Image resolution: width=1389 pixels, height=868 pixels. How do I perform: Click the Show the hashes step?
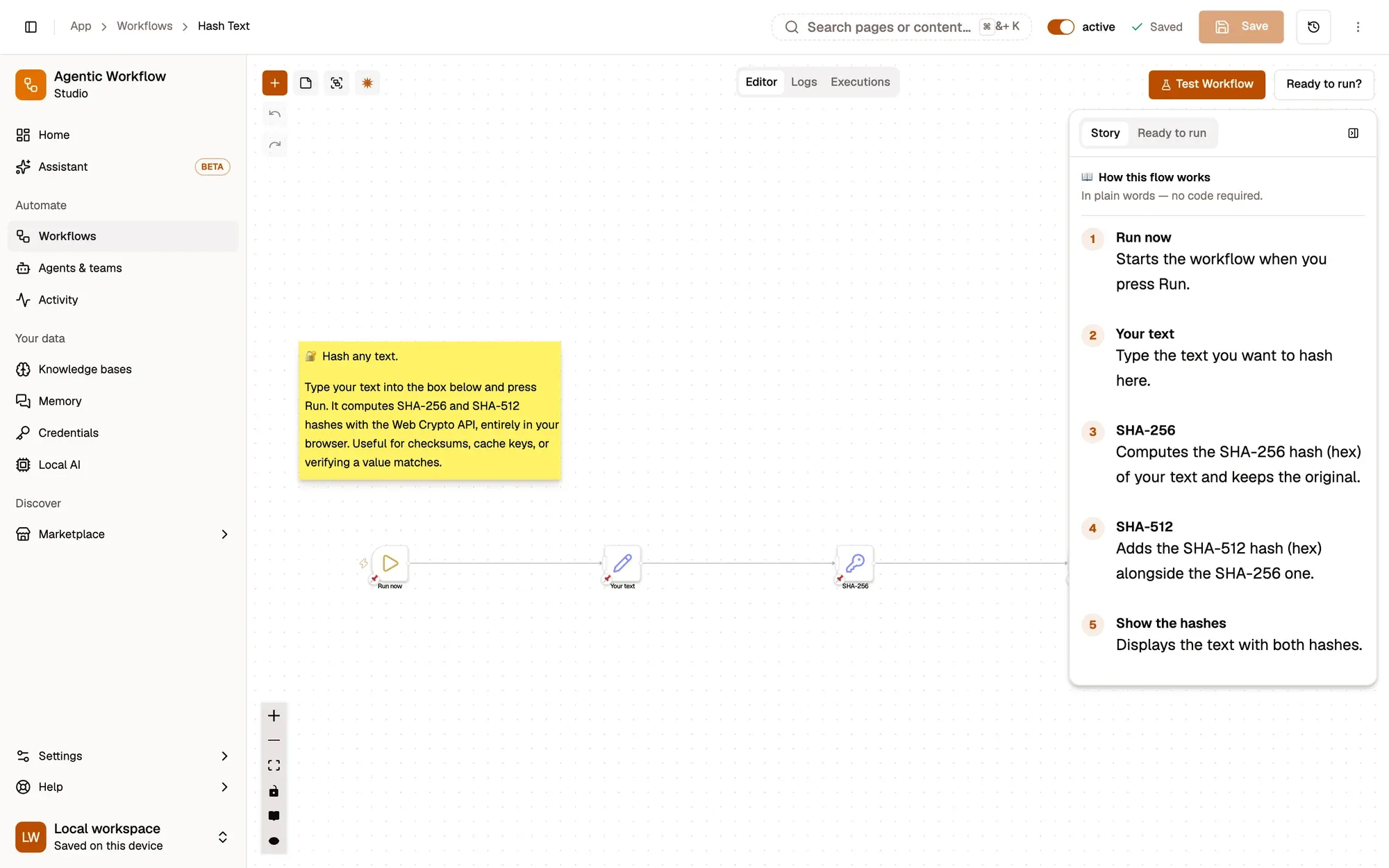1222,635
